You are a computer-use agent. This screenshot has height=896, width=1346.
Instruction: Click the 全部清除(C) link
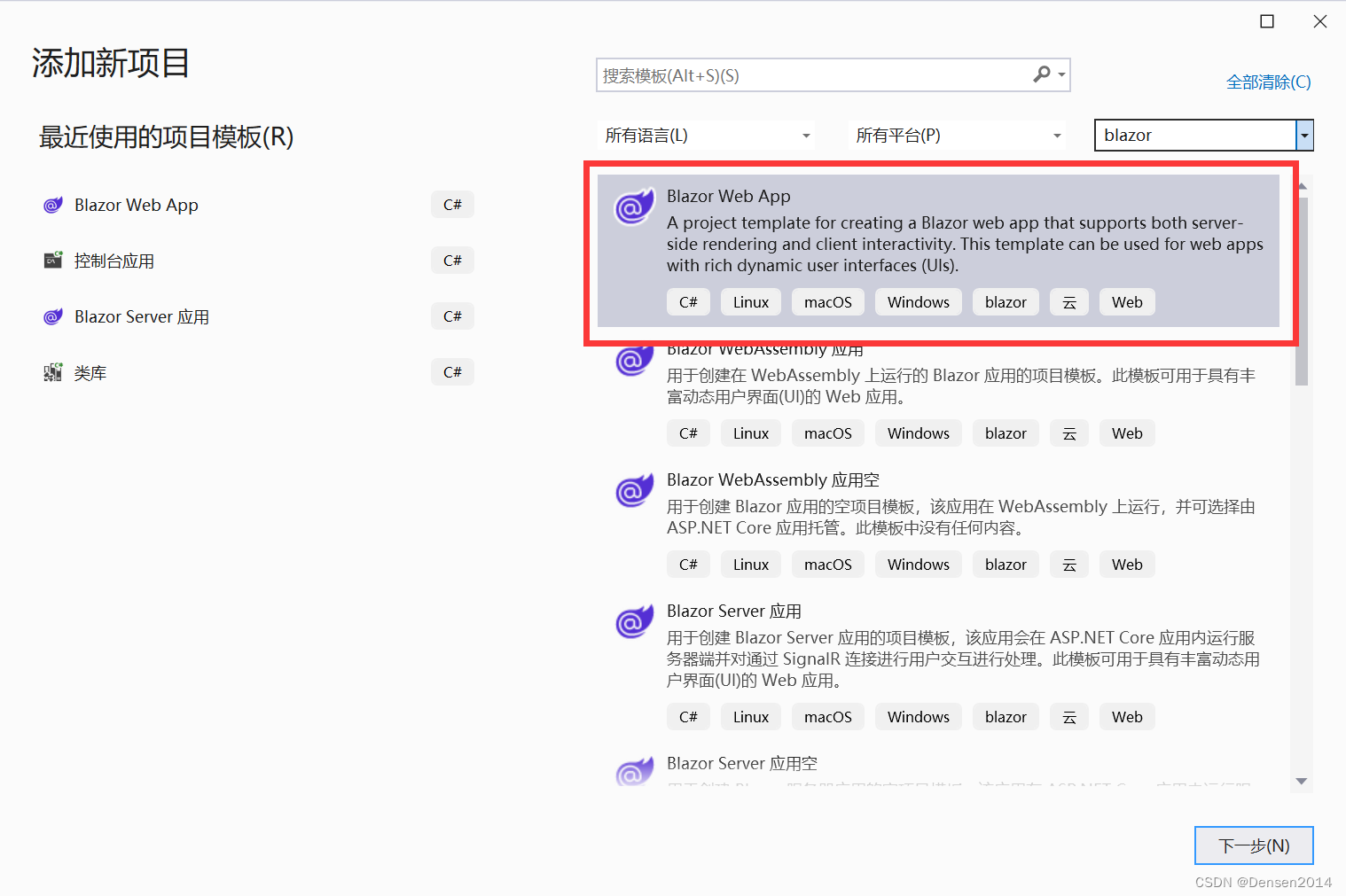(x=1268, y=82)
